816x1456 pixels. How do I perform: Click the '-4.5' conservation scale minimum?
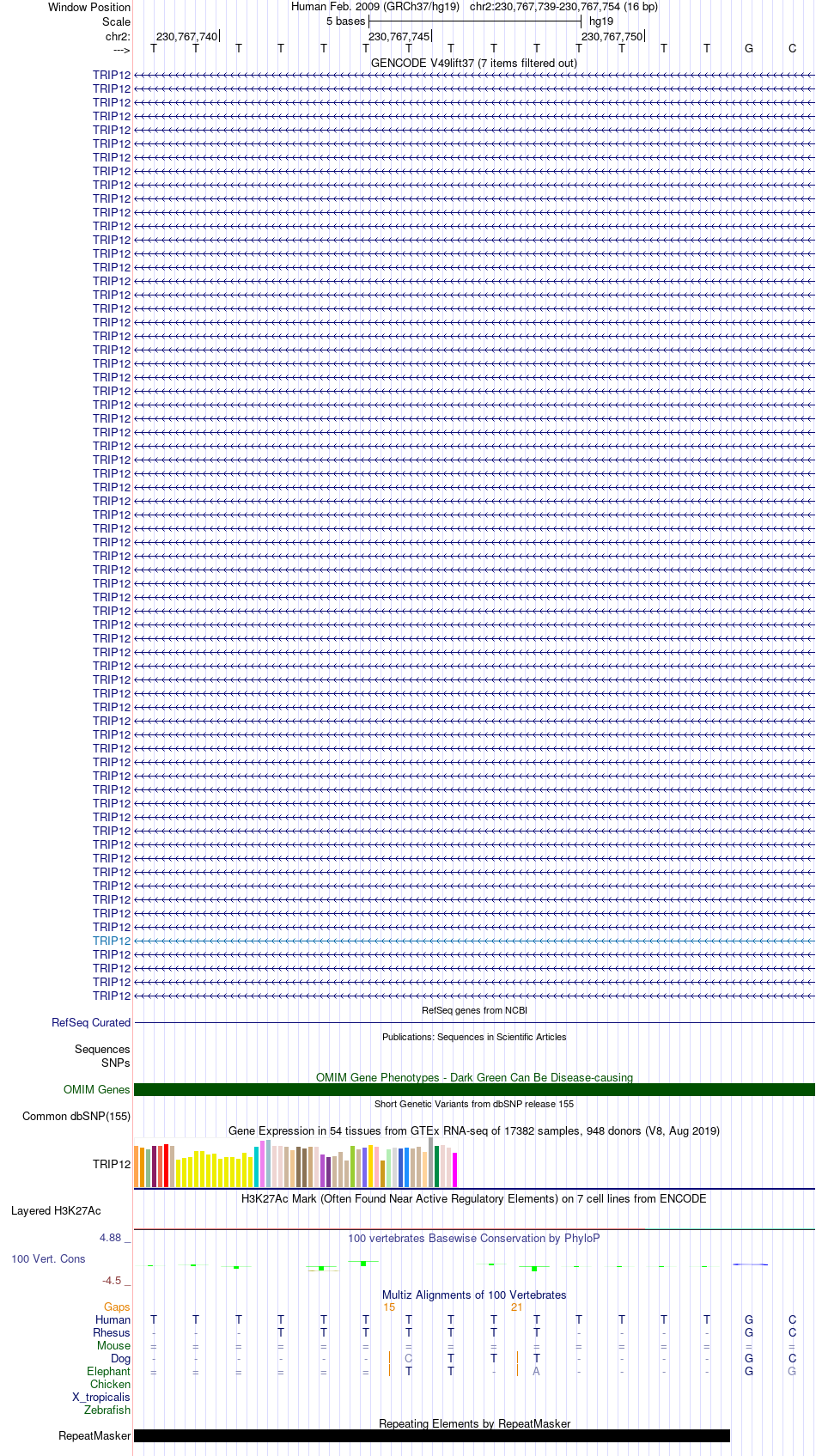[112, 1280]
